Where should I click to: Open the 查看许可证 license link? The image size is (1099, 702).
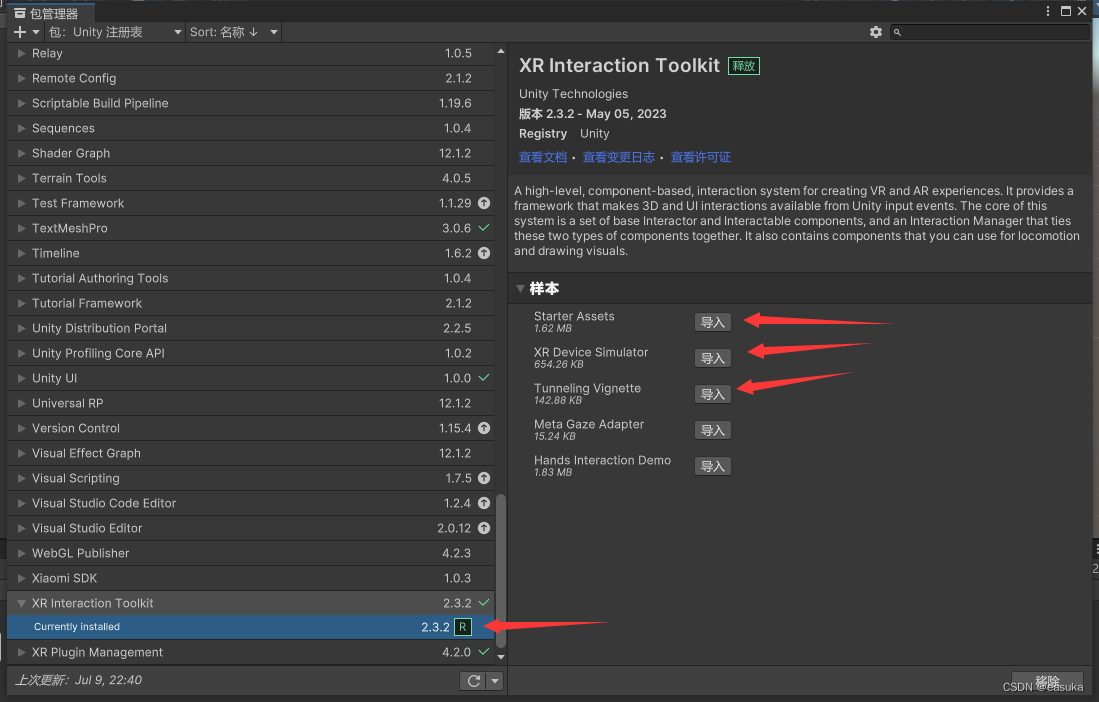click(700, 157)
